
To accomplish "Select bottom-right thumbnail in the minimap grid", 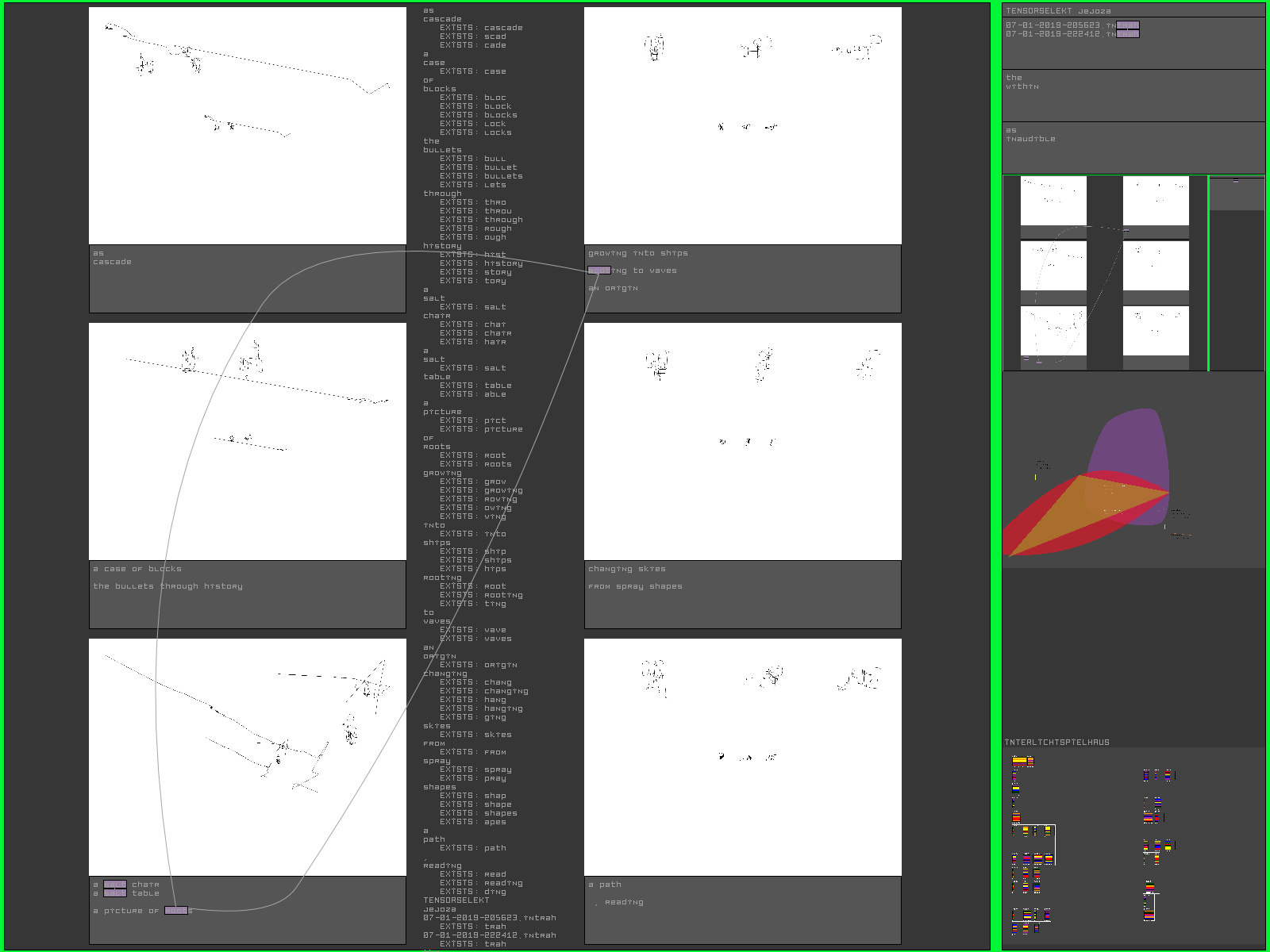I will click(x=1156, y=331).
